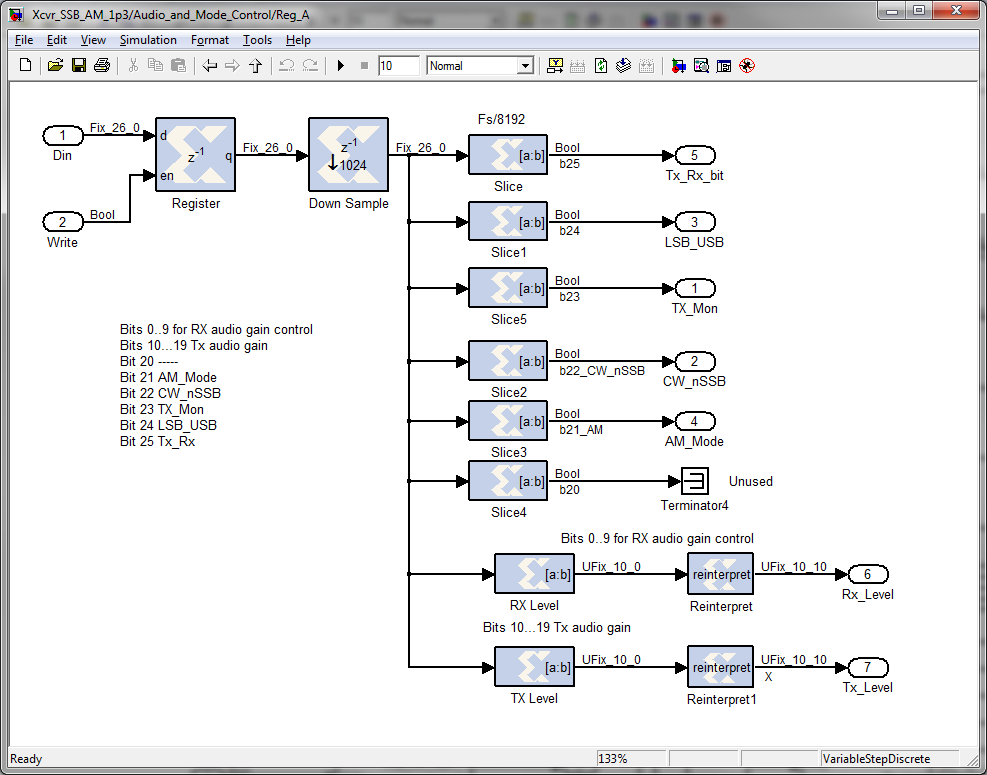Click the Print toolbar icon
987x775 pixels.
tap(102, 65)
